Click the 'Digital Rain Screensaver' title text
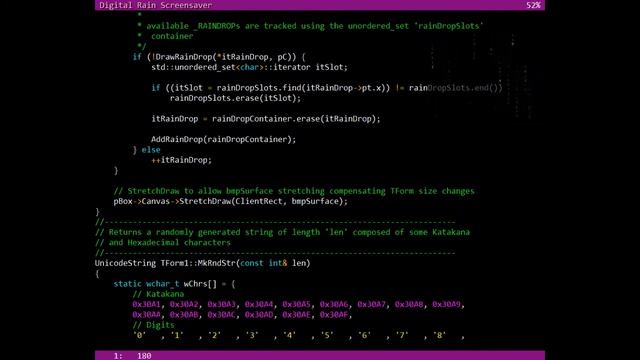Screen dimensions: 640x360 coord(156,5)
